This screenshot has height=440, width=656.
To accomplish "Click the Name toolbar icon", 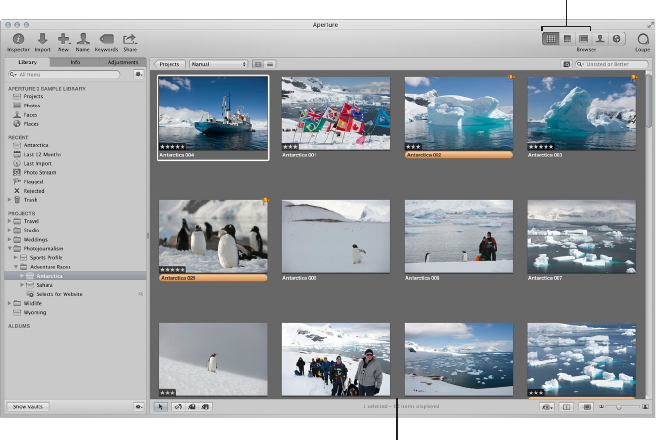I will tap(82, 38).
